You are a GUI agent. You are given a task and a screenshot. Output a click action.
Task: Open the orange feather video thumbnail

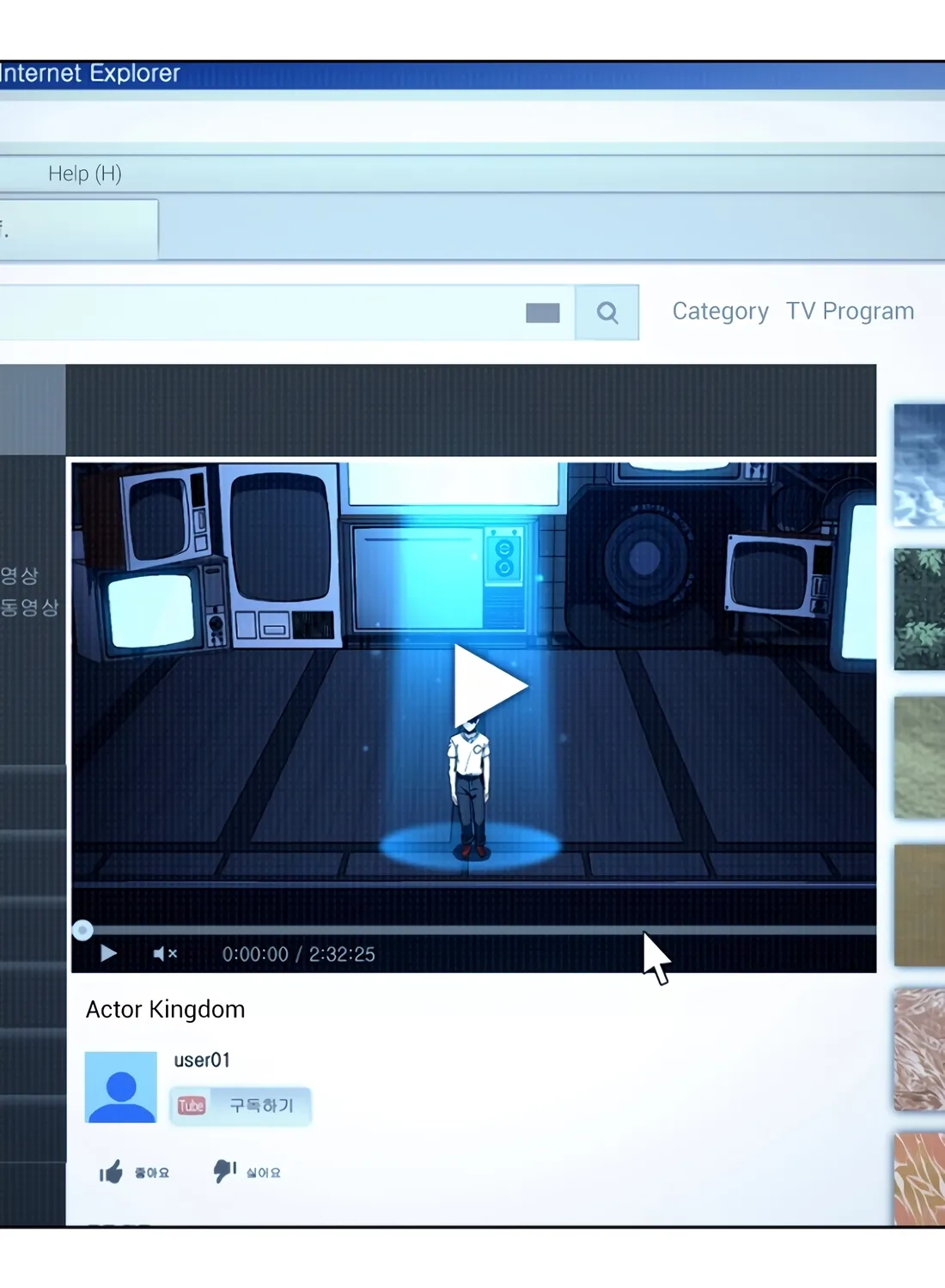click(x=919, y=1179)
